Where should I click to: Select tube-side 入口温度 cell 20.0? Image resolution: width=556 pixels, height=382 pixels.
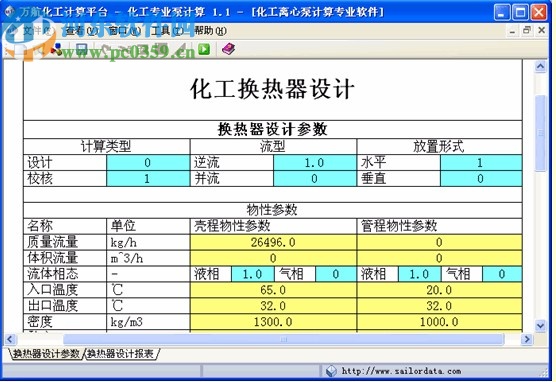pyautogui.click(x=439, y=290)
